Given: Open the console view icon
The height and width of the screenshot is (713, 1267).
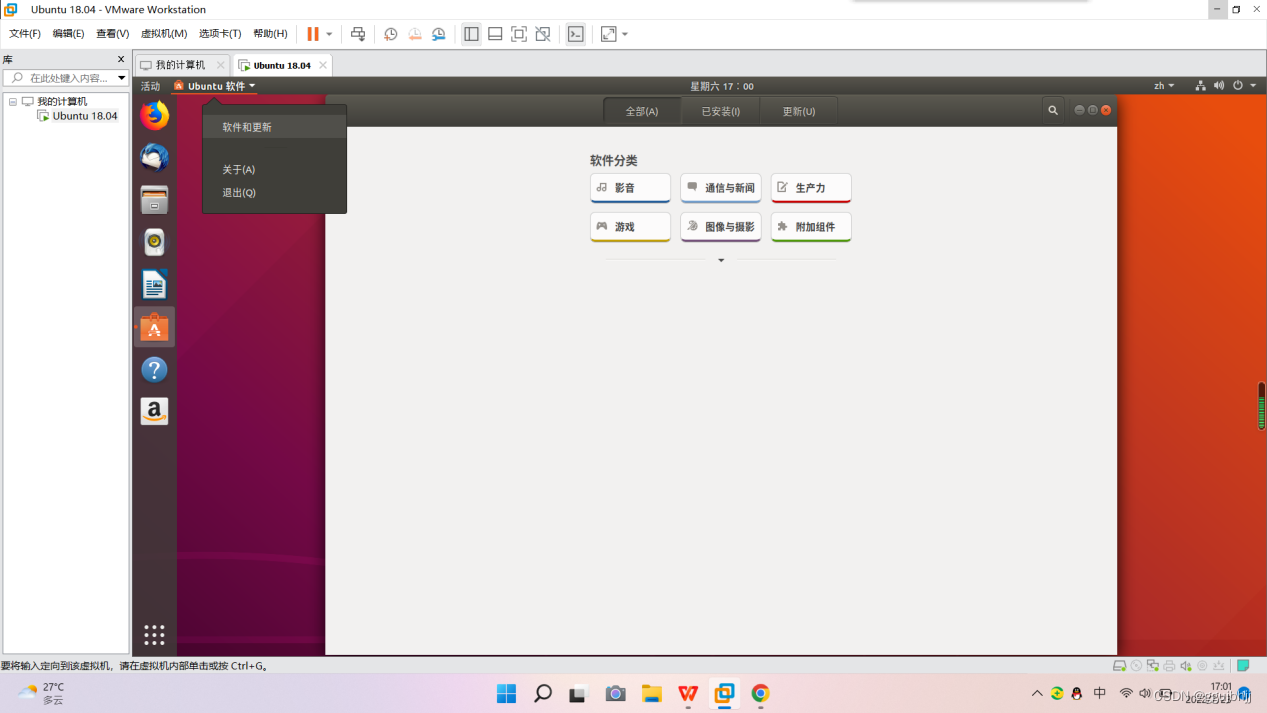Looking at the screenshot, I should coord(576,34).
